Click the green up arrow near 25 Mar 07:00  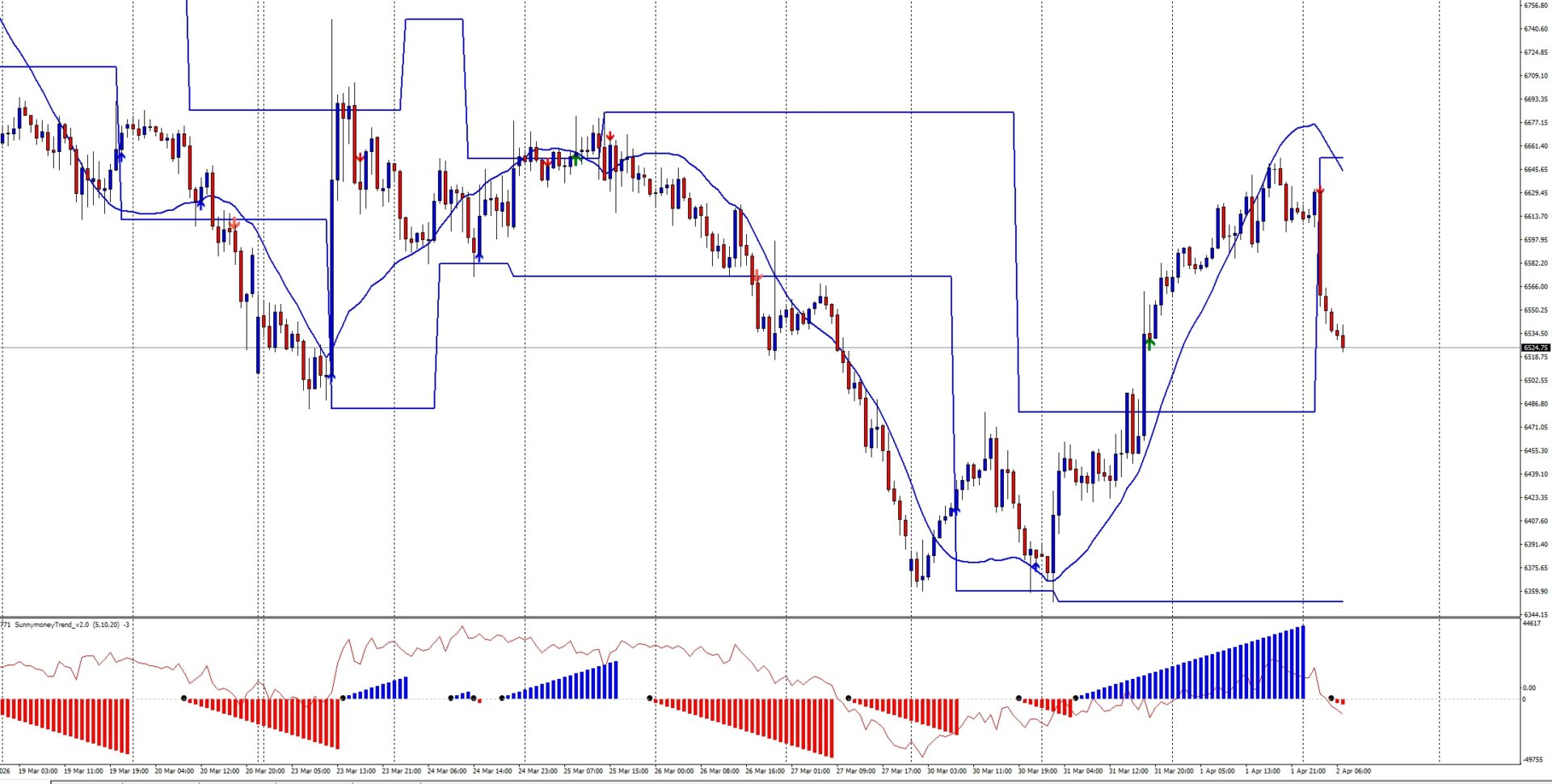point(576,159)
